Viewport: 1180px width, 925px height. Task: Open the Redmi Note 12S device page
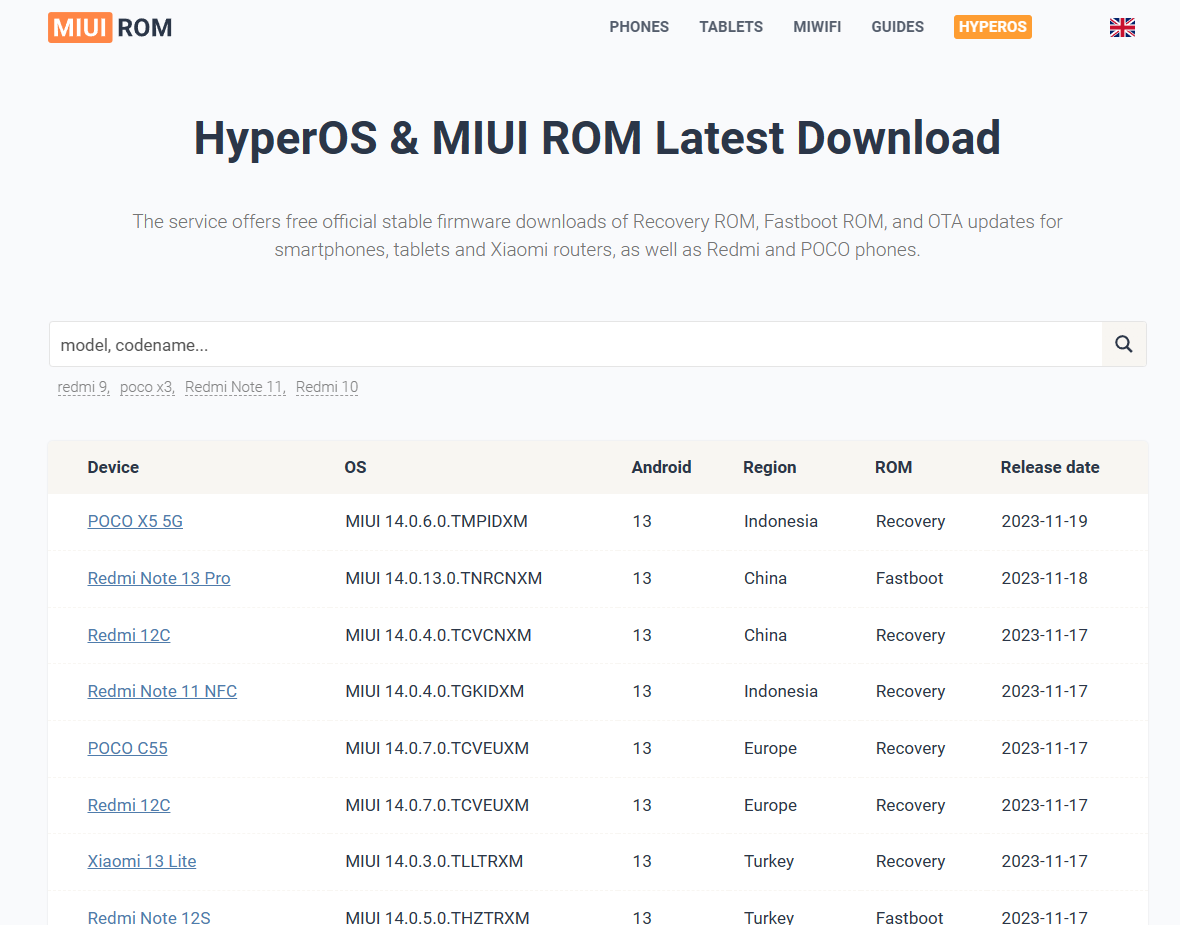(x=149, y=917)
